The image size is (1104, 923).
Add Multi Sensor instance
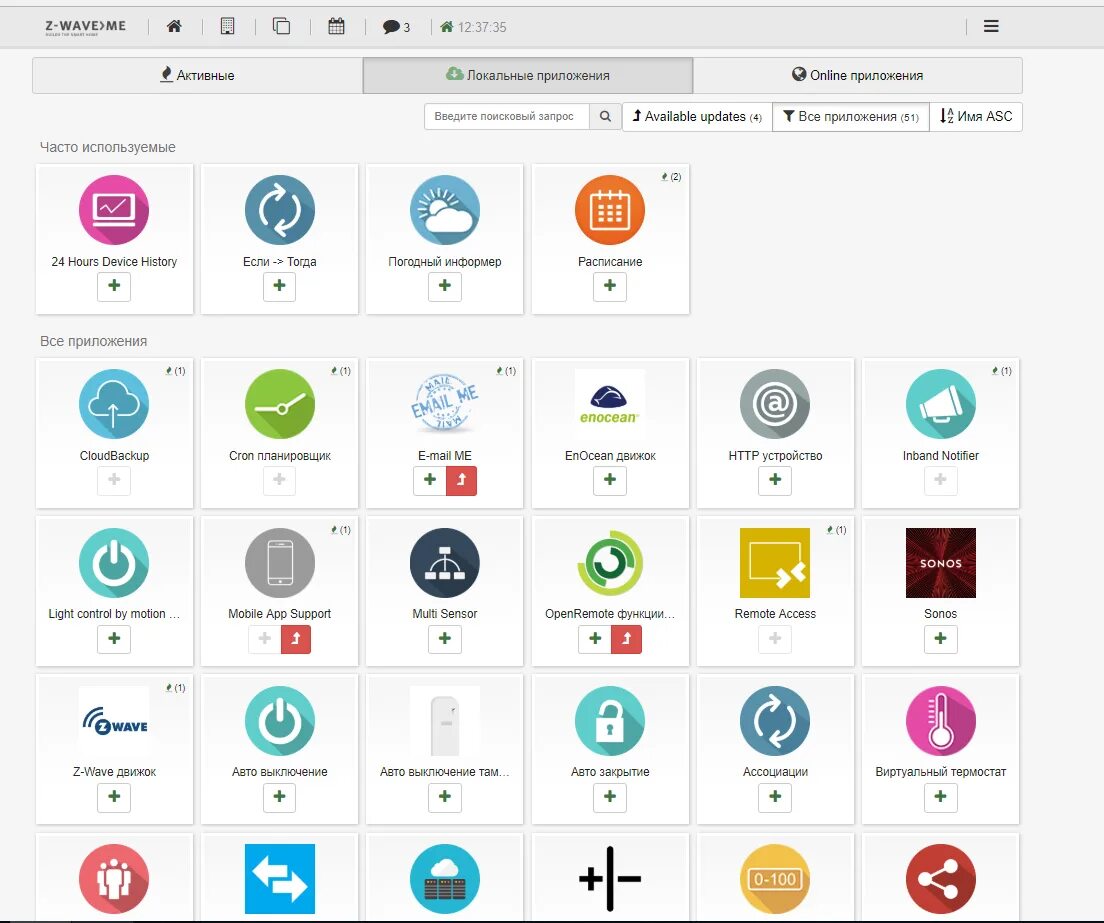445,639
